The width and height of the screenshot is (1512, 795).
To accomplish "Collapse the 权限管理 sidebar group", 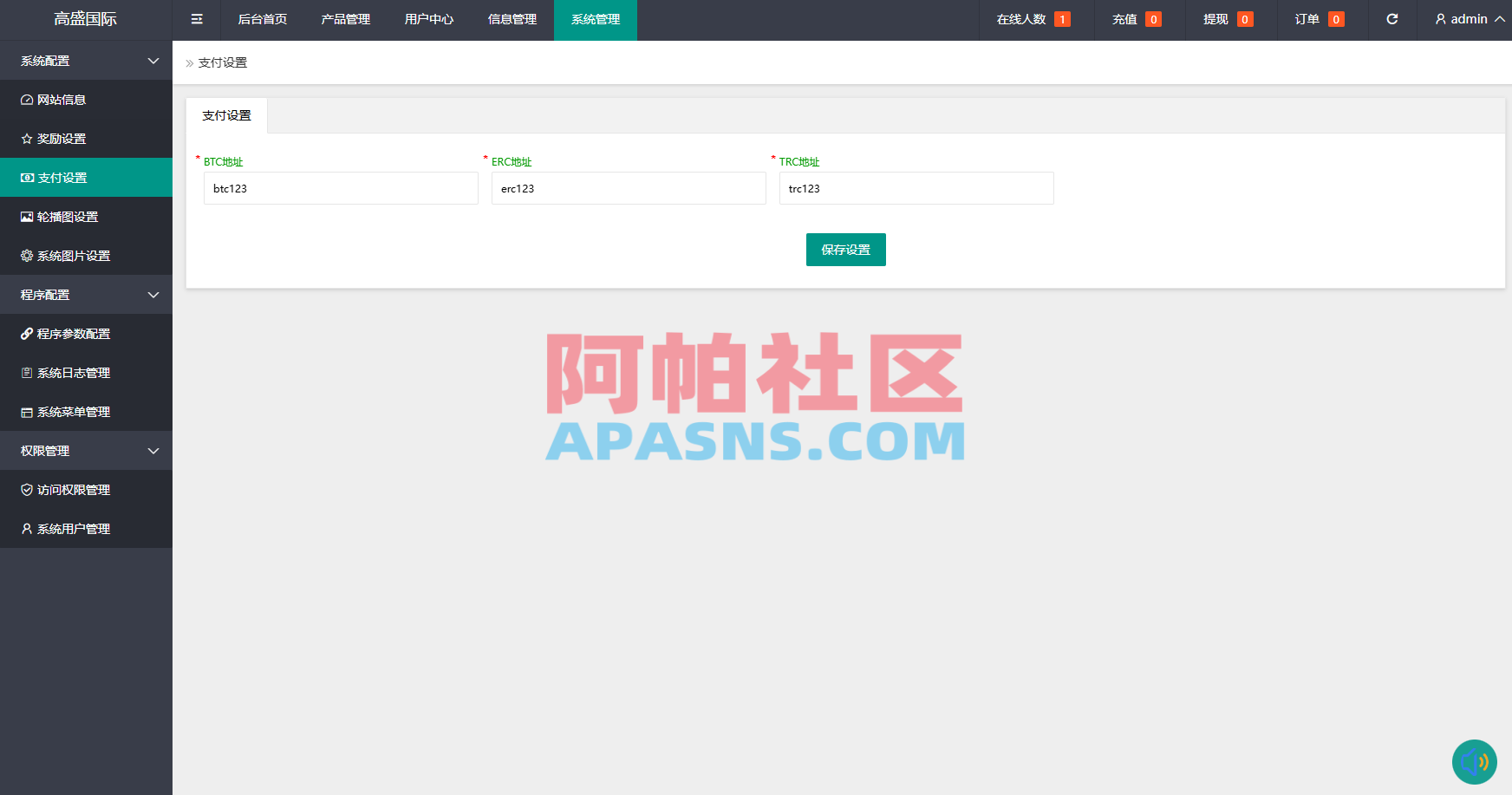I will [86, 451].
